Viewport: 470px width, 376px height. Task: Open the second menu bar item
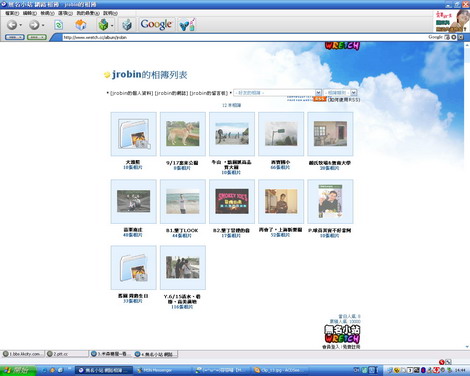pyautogui.click(x=30, y=13)
